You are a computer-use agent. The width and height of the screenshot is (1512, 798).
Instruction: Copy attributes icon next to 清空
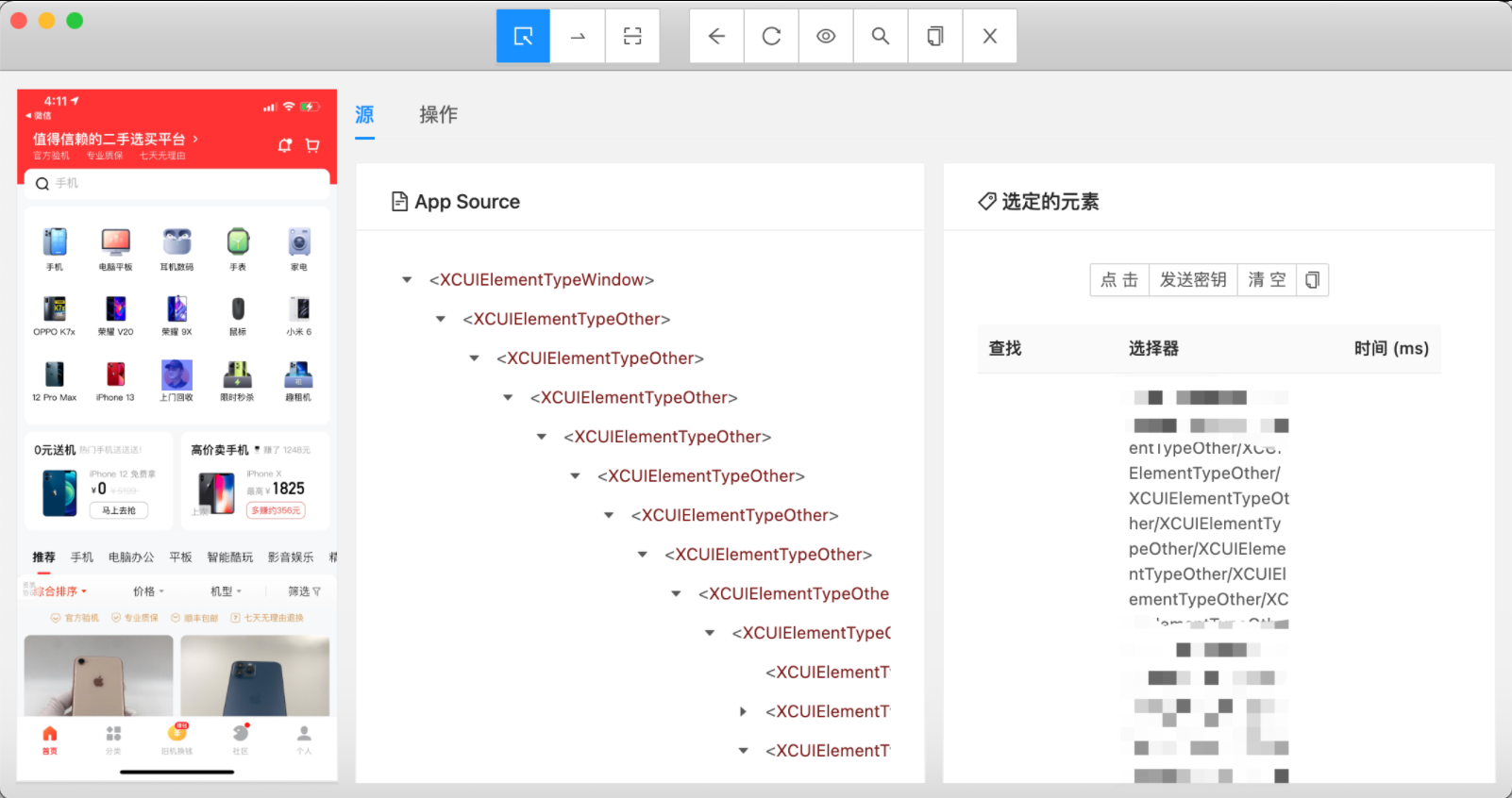tap(1312, 280)
